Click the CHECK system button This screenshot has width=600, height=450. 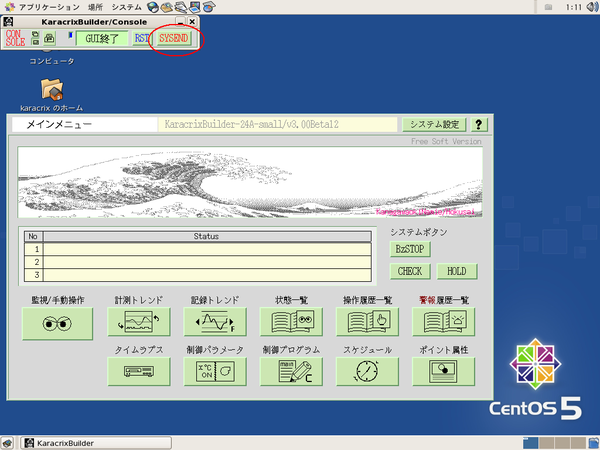[410, 271]
